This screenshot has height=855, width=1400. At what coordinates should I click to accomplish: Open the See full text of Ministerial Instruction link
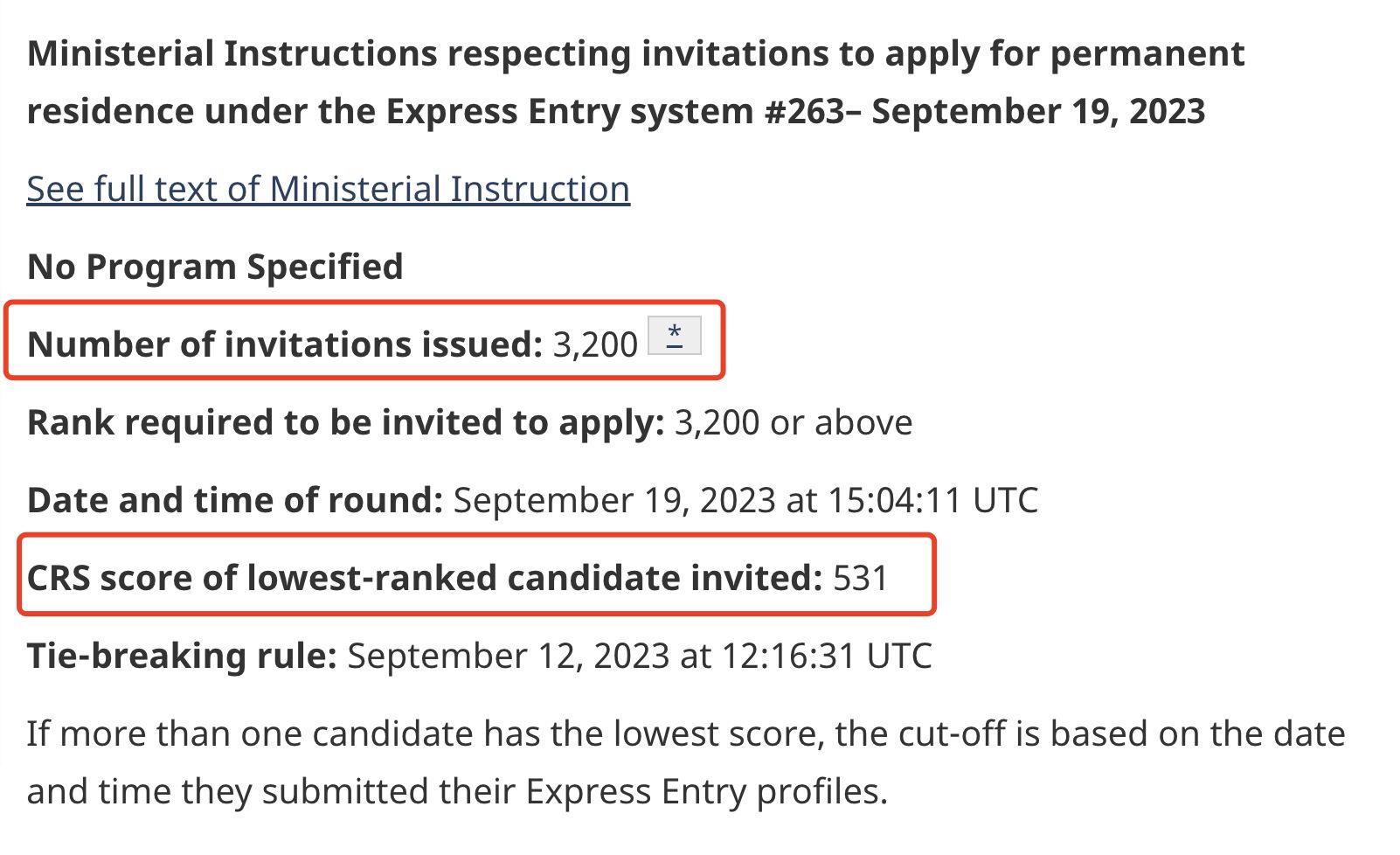pyautogui.click(x=328, y=190)
